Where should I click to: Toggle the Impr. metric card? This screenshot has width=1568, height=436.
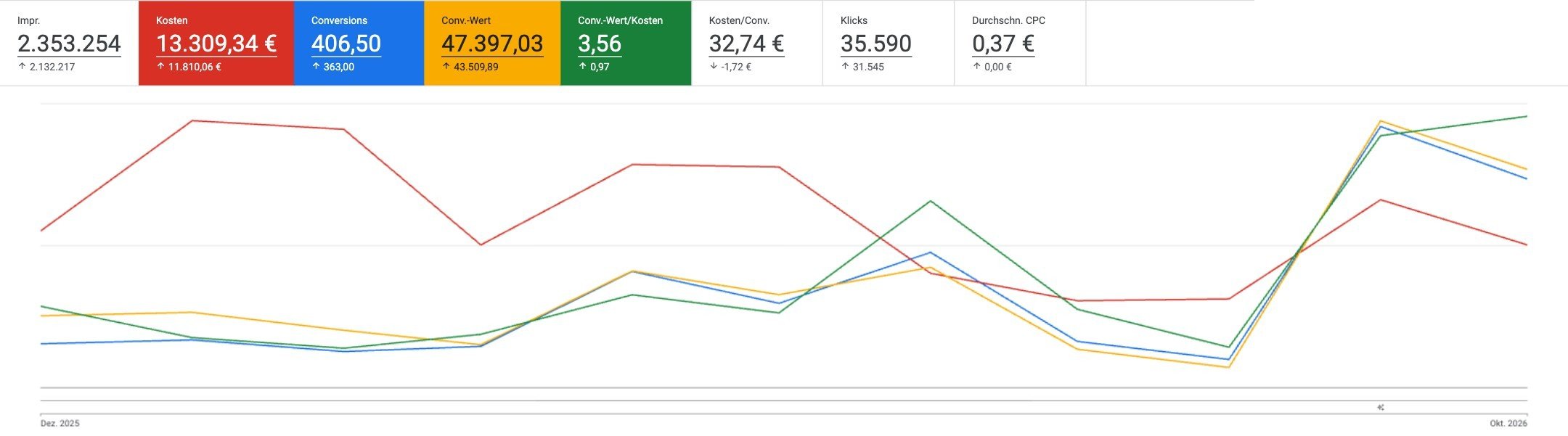[69, 44]
